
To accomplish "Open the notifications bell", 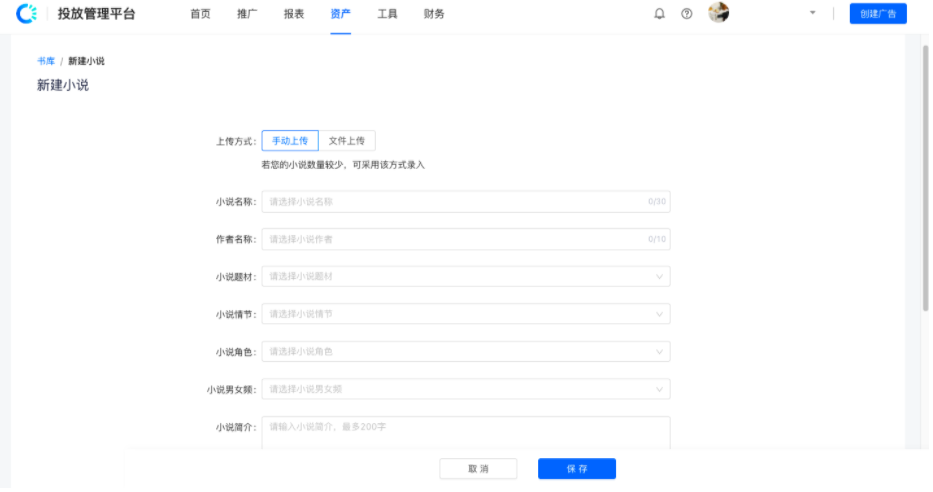I will tap(659, 14).
